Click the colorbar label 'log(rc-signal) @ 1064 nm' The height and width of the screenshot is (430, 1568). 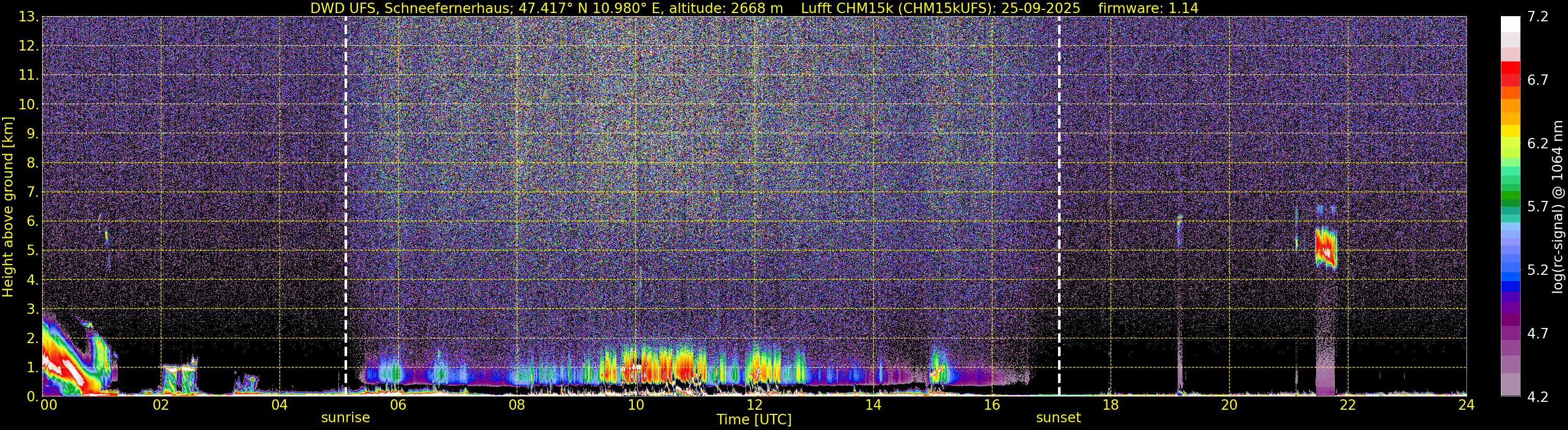pyautogui.click(x=1557, y=207)
